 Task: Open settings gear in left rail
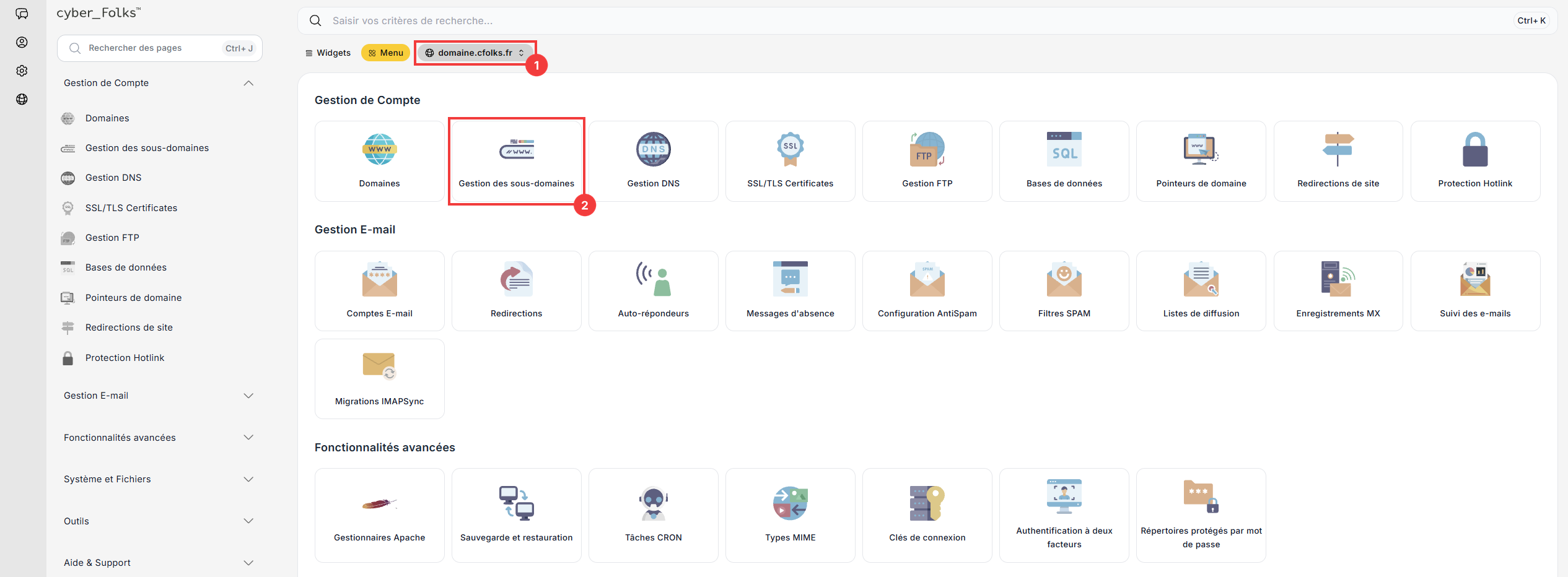22,71
